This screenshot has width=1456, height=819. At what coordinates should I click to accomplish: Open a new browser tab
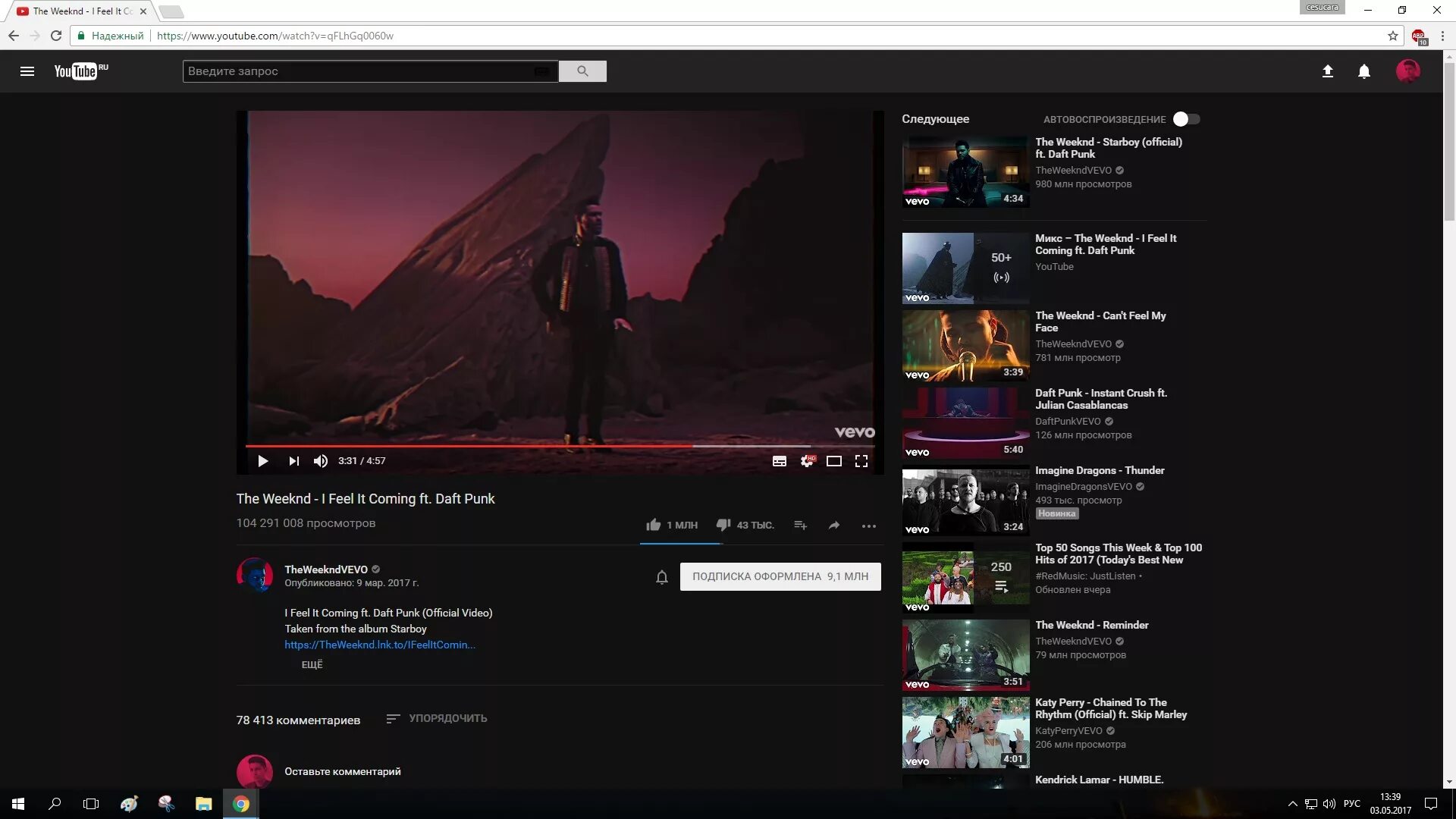coord(171,11)
